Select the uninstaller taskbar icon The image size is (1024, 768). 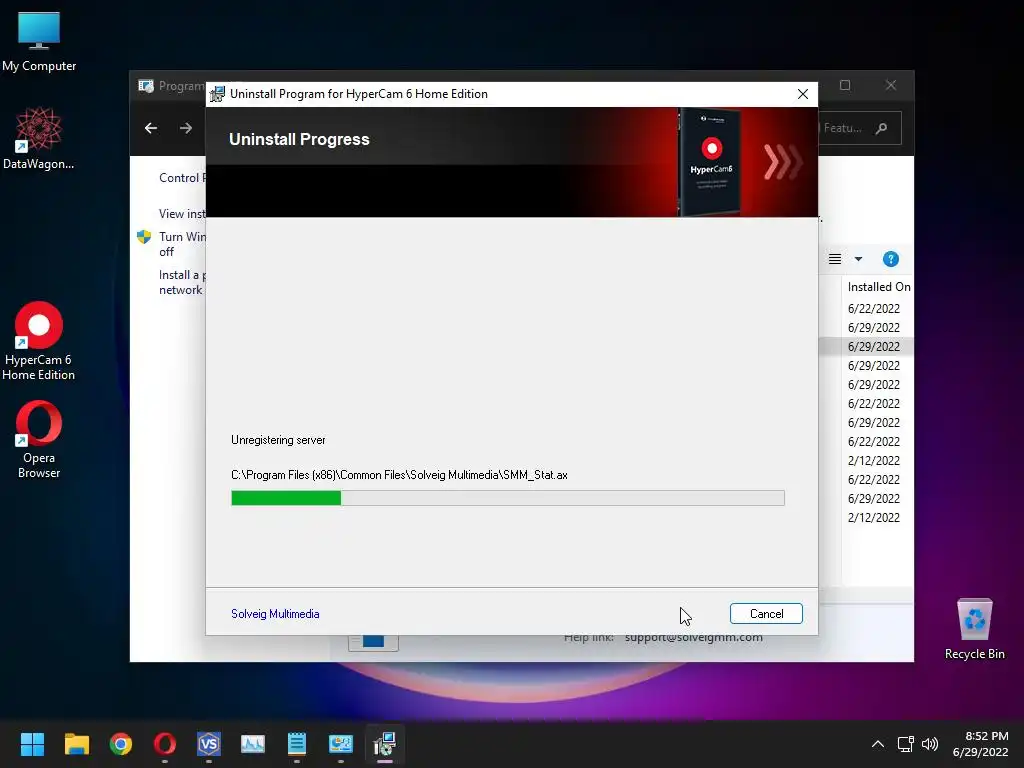pos(385,744)
